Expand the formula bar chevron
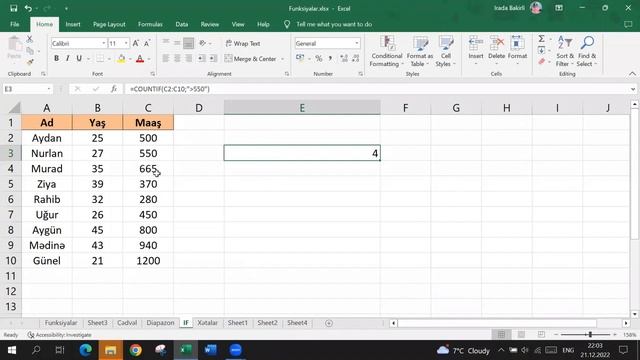Viewport: 640px width, 360px height. point(633,89)
